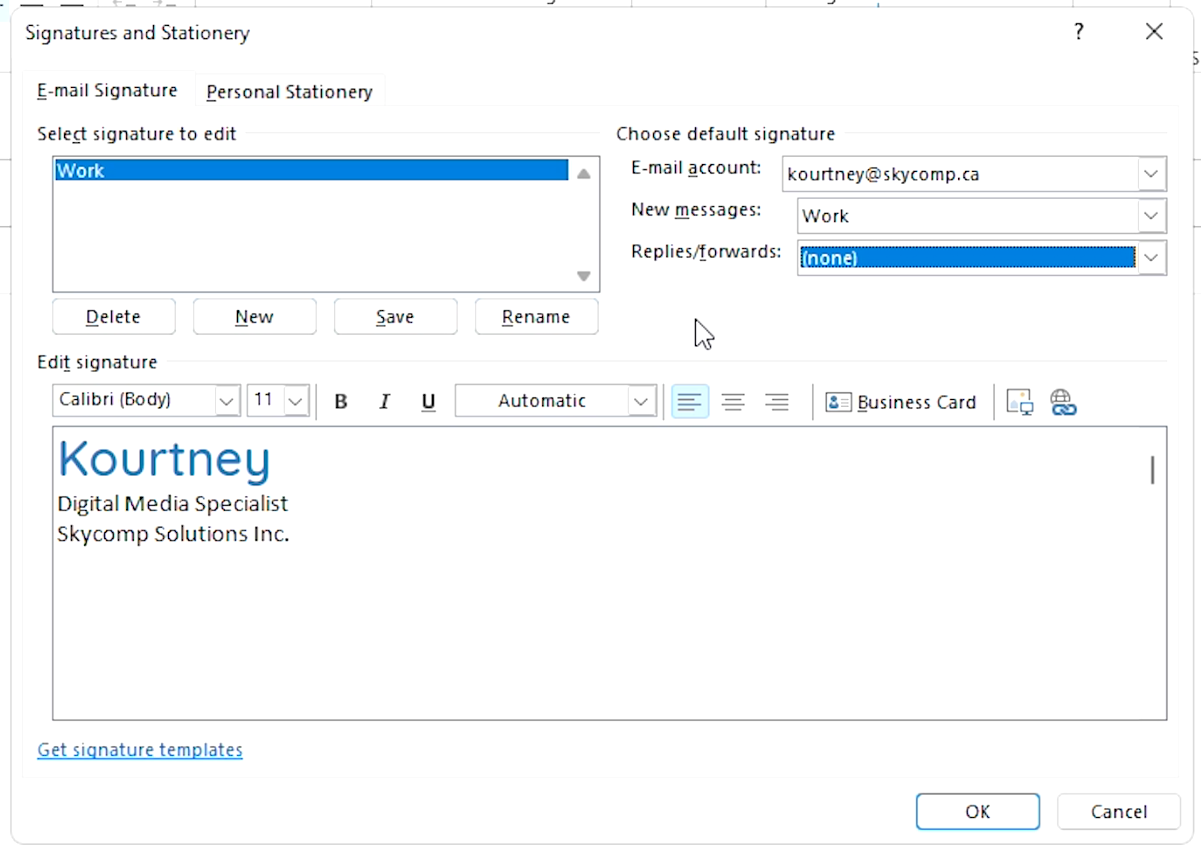
Task: Insert picture icon in signature toolbar
Action: (1019, 402)
